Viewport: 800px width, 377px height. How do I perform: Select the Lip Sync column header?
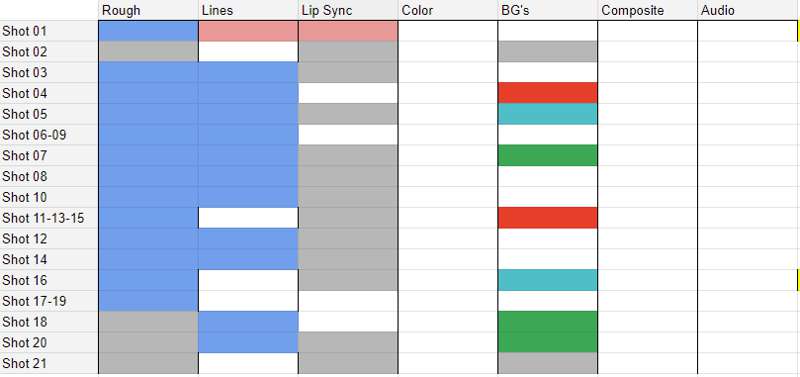[x=348, y=10]
